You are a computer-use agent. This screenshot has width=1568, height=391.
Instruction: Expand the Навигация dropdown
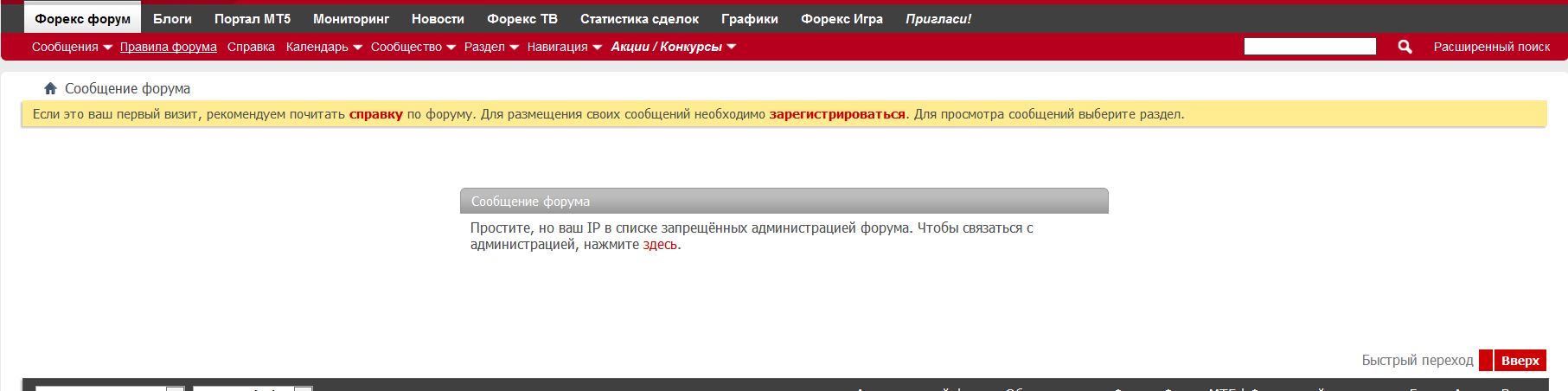(565, 47)
